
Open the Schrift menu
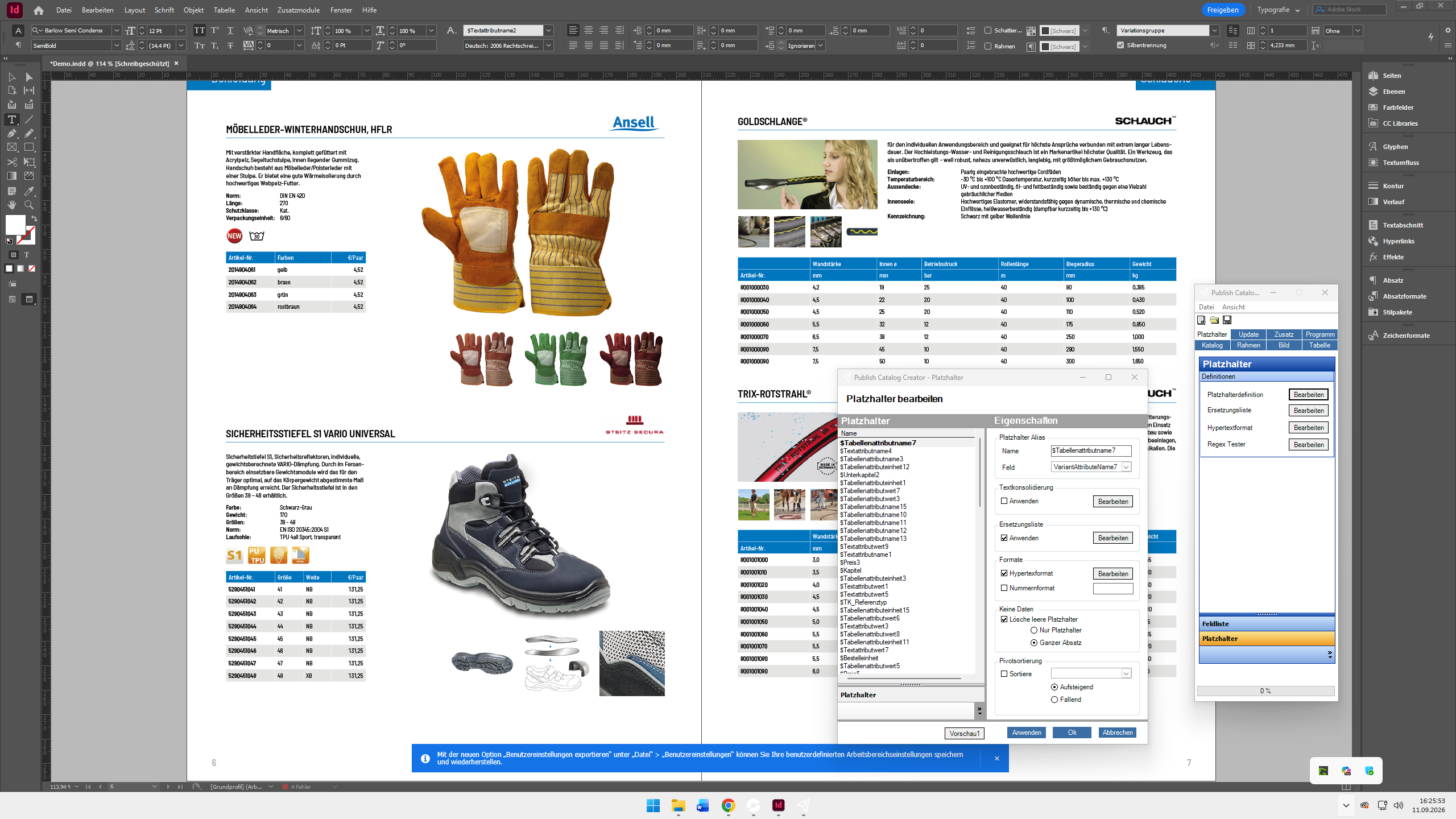164,10
